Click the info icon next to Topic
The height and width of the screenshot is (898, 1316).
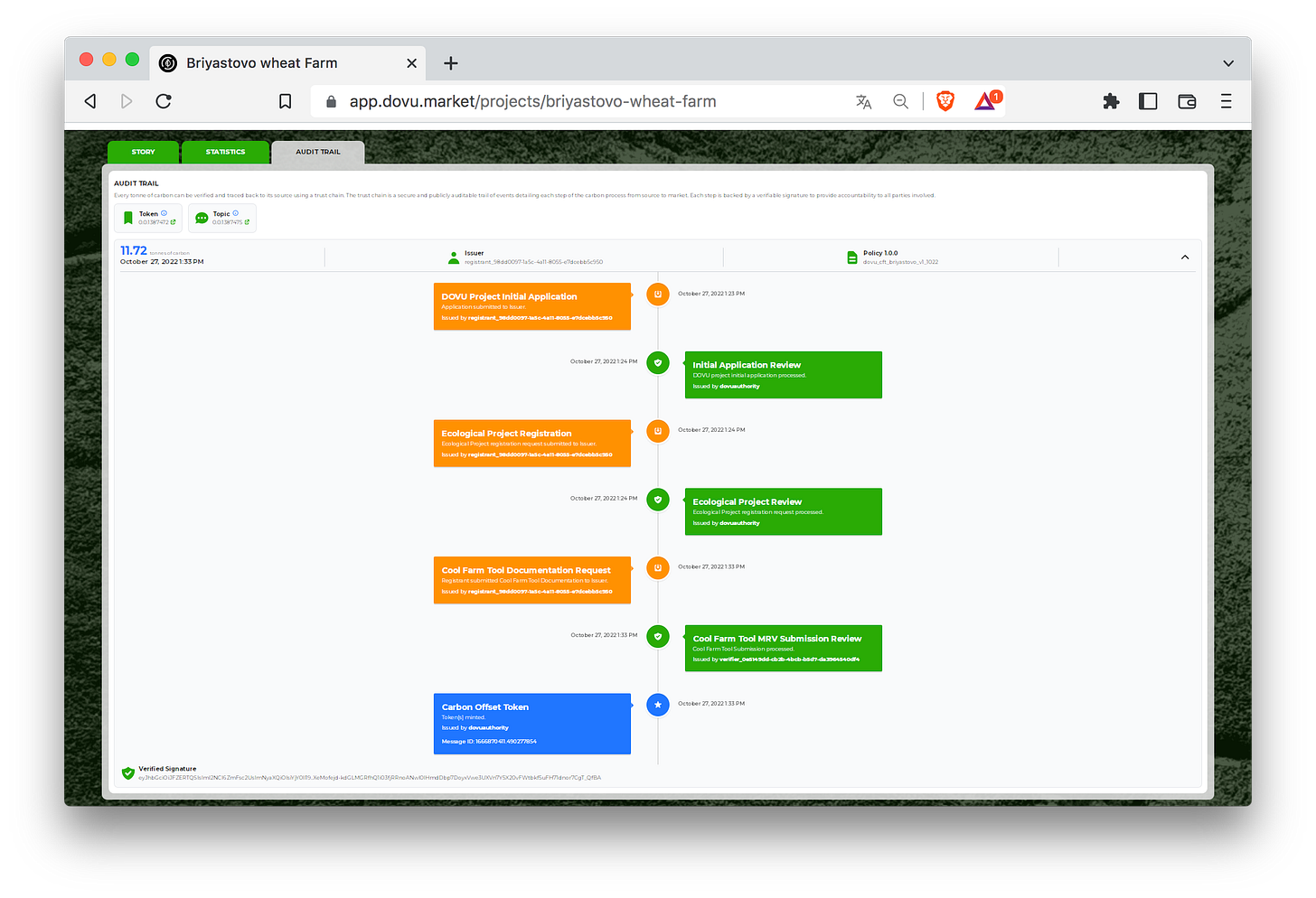pyautogui.click(x=236, y=213)
